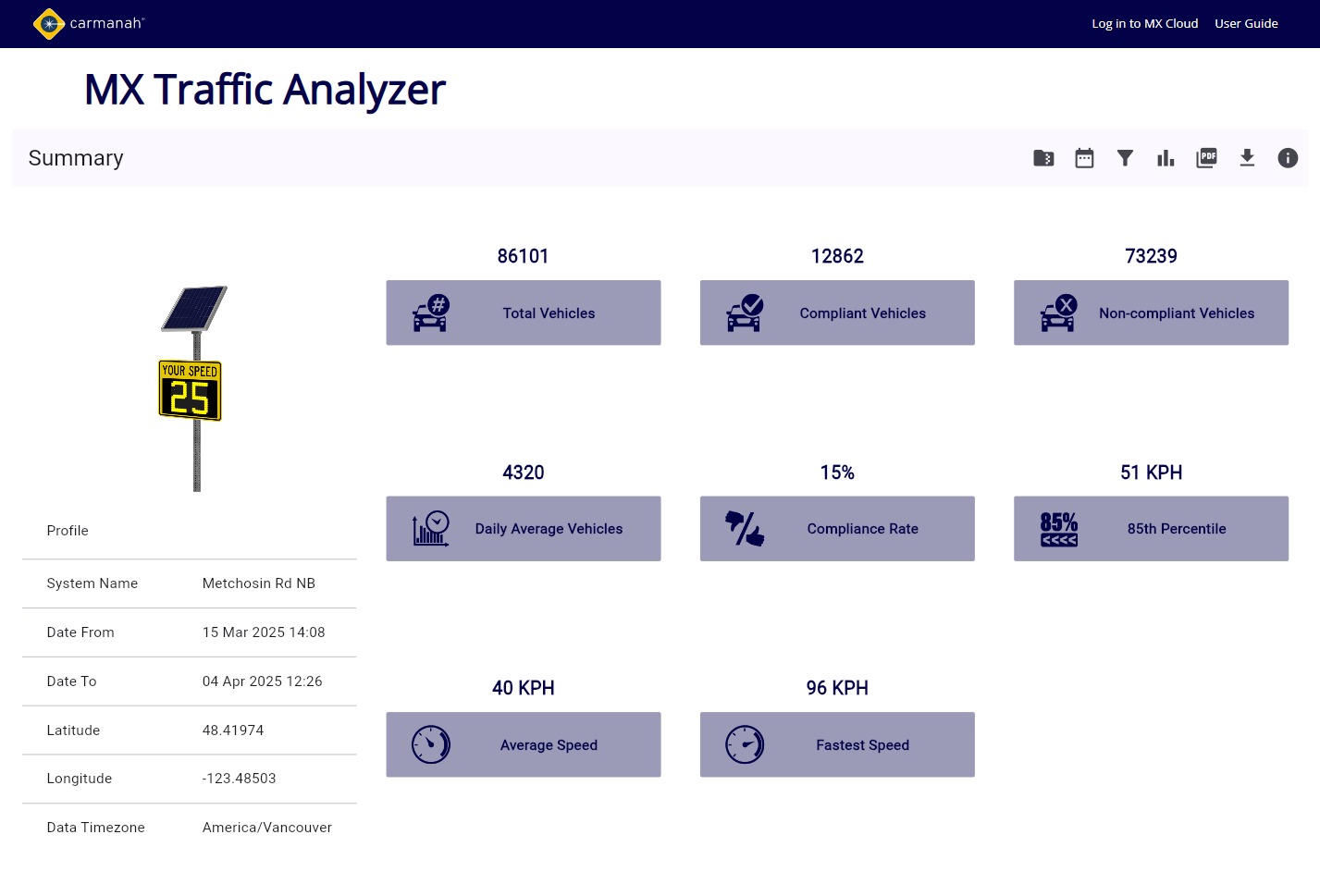The width and height of the screenshot is (1320, 896).
Task: Click the 86101 total vehicles value
Action: 524,256
